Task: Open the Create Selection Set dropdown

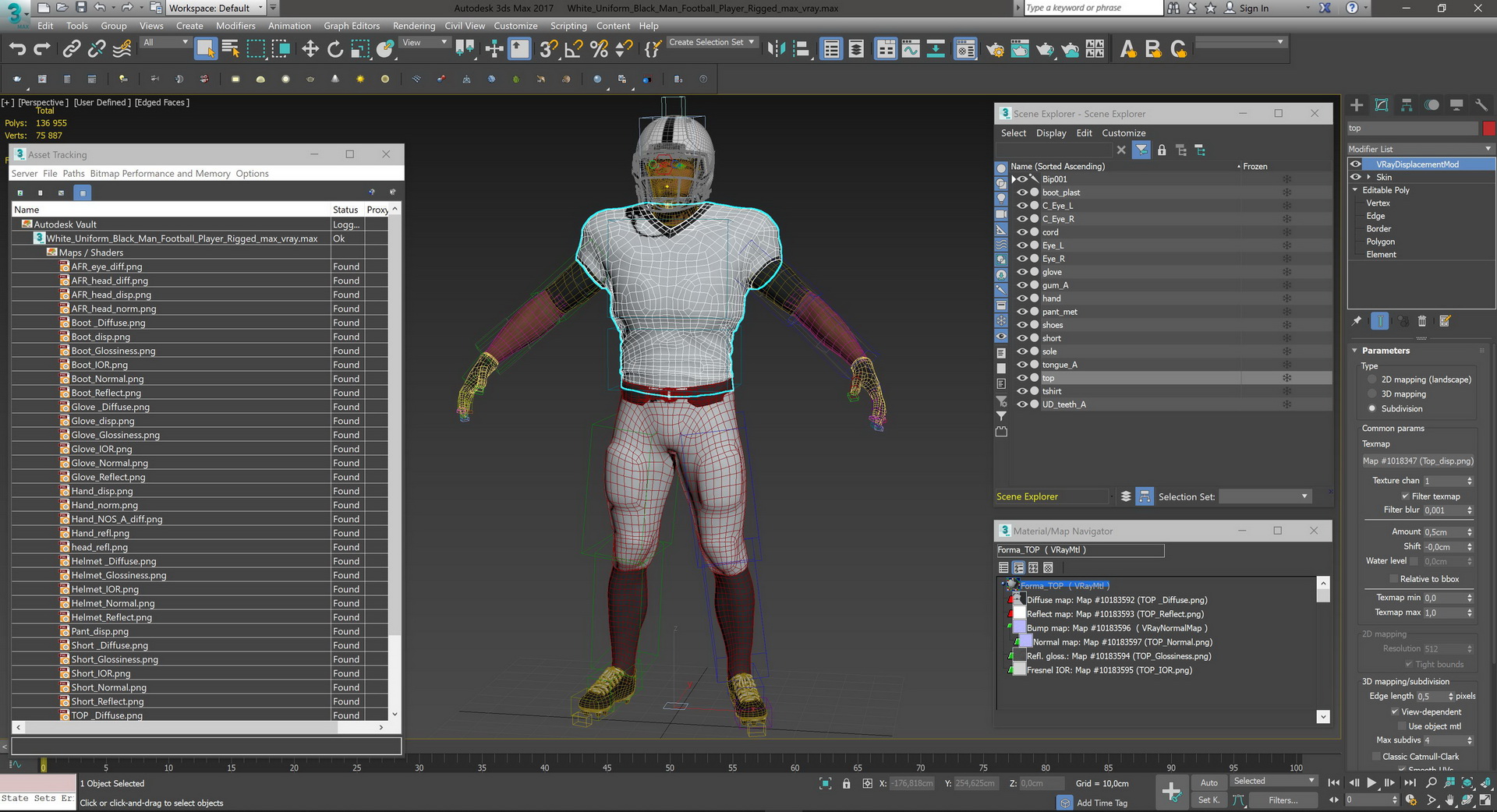Action: click(711, 42)
